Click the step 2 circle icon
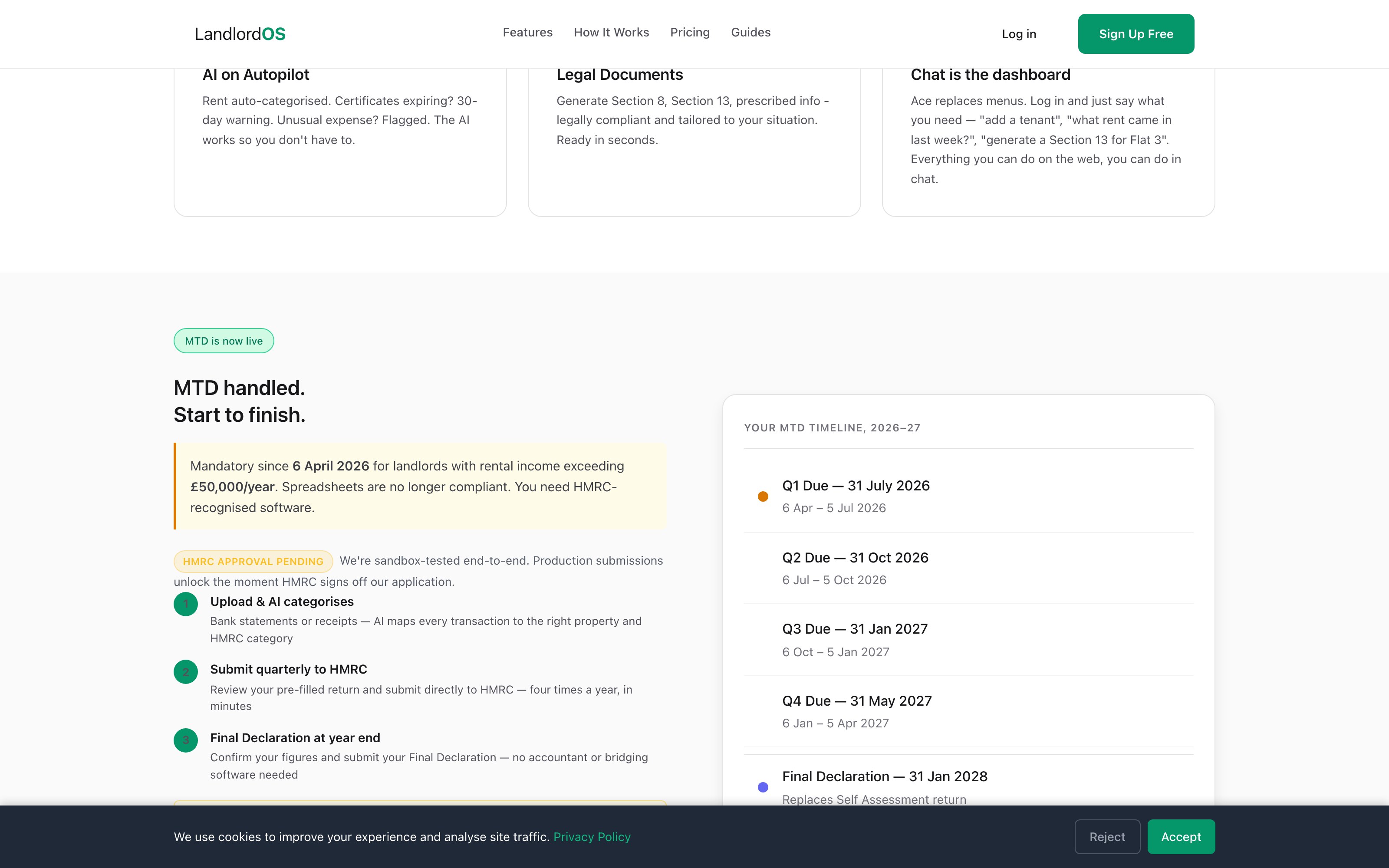The height and width of the screenshot is (868, 1389). pos(186,672)
